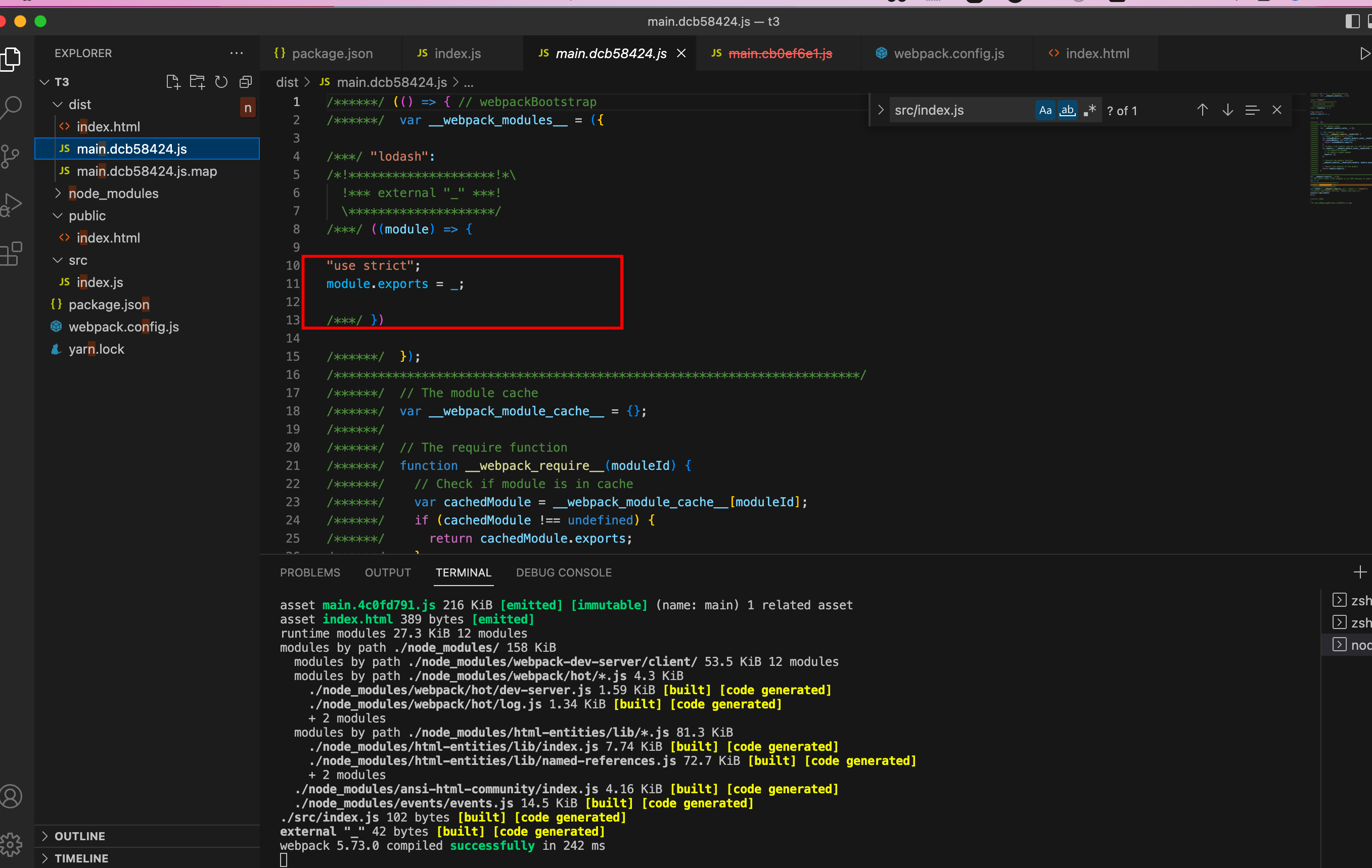Open the DEBUG CONSOLE panel tab
This screenshot has width=1372, height=868.
(564, 572)
